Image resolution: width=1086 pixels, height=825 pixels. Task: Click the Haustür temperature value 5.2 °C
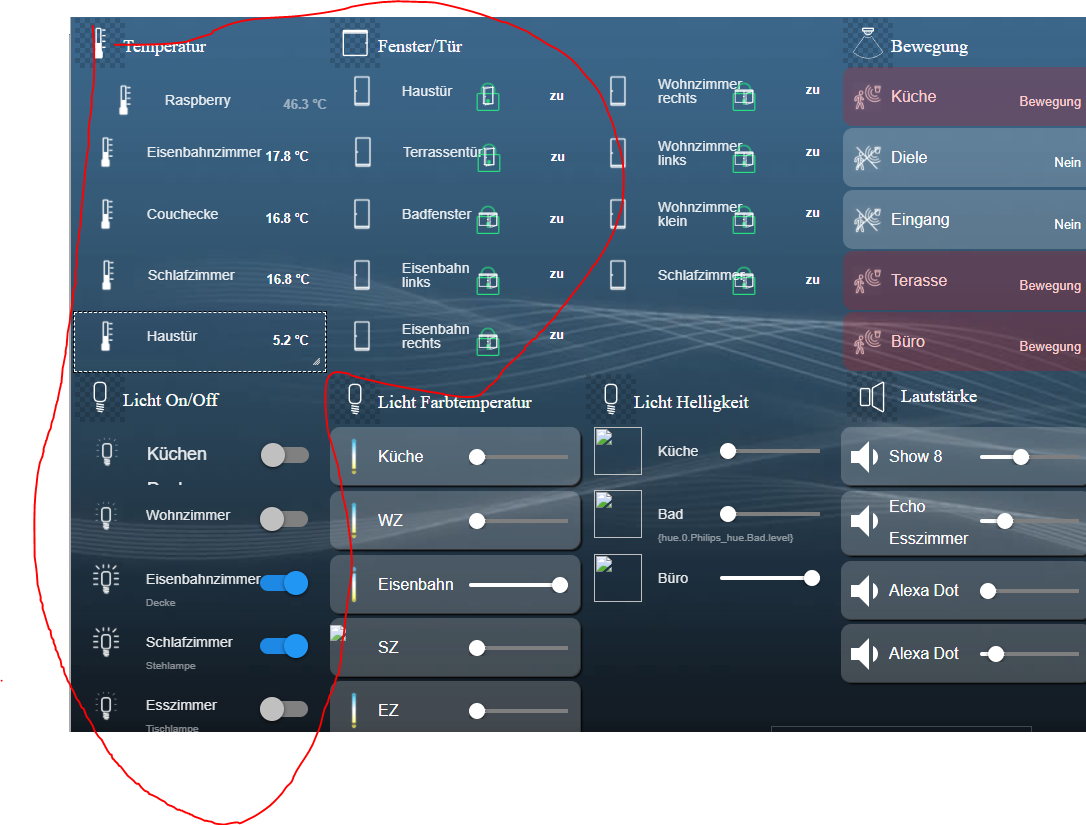[x=290, y=340]
